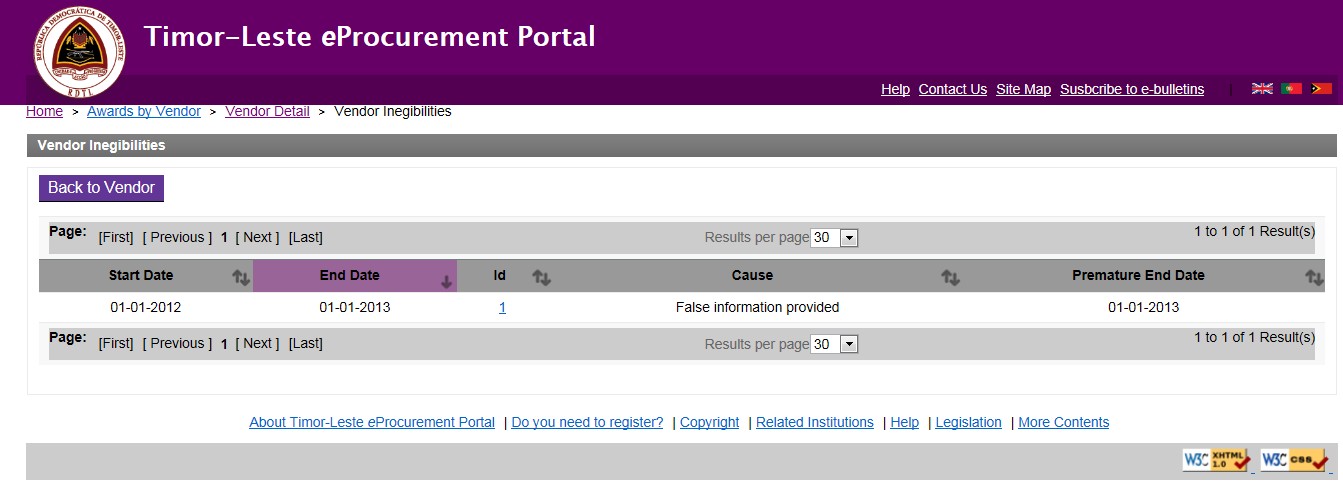Open Contact Us link
Screen dimensions: 1343x490
[x=952, y=89]
